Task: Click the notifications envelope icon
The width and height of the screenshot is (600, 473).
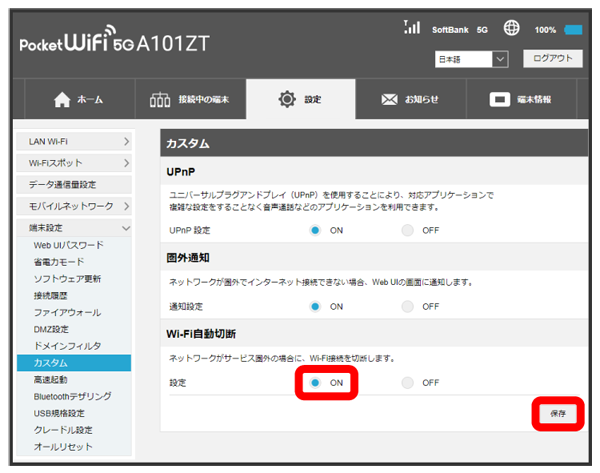Action: [x=391, y=100]
